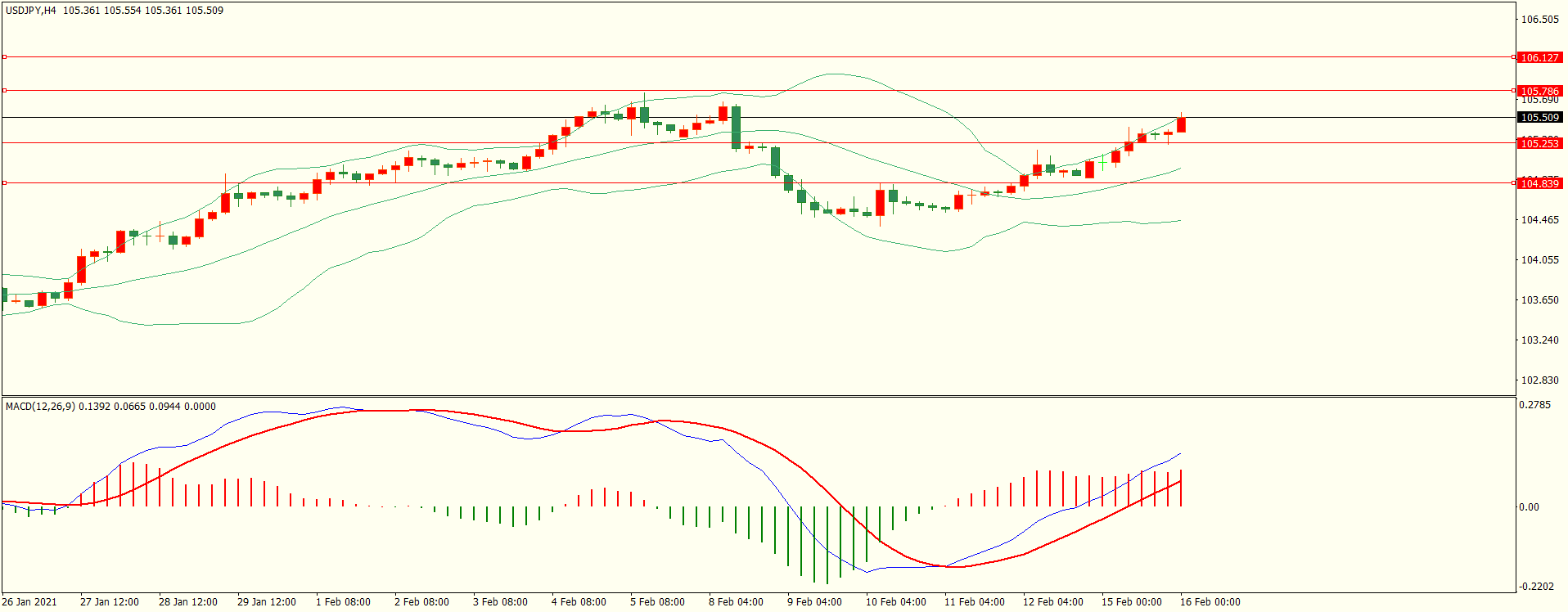Click the 26 Jan 2021 time label
The image size is (1568, 612).
(29, 601)
